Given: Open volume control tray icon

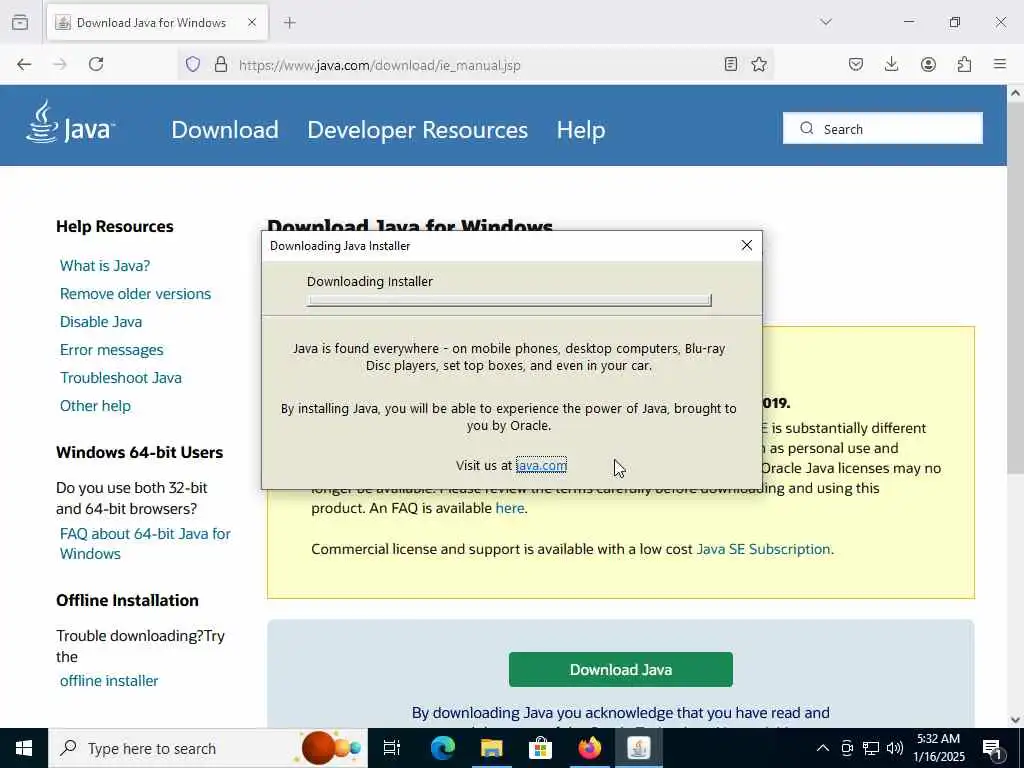Looking at the screenshot, I should 895,748.
